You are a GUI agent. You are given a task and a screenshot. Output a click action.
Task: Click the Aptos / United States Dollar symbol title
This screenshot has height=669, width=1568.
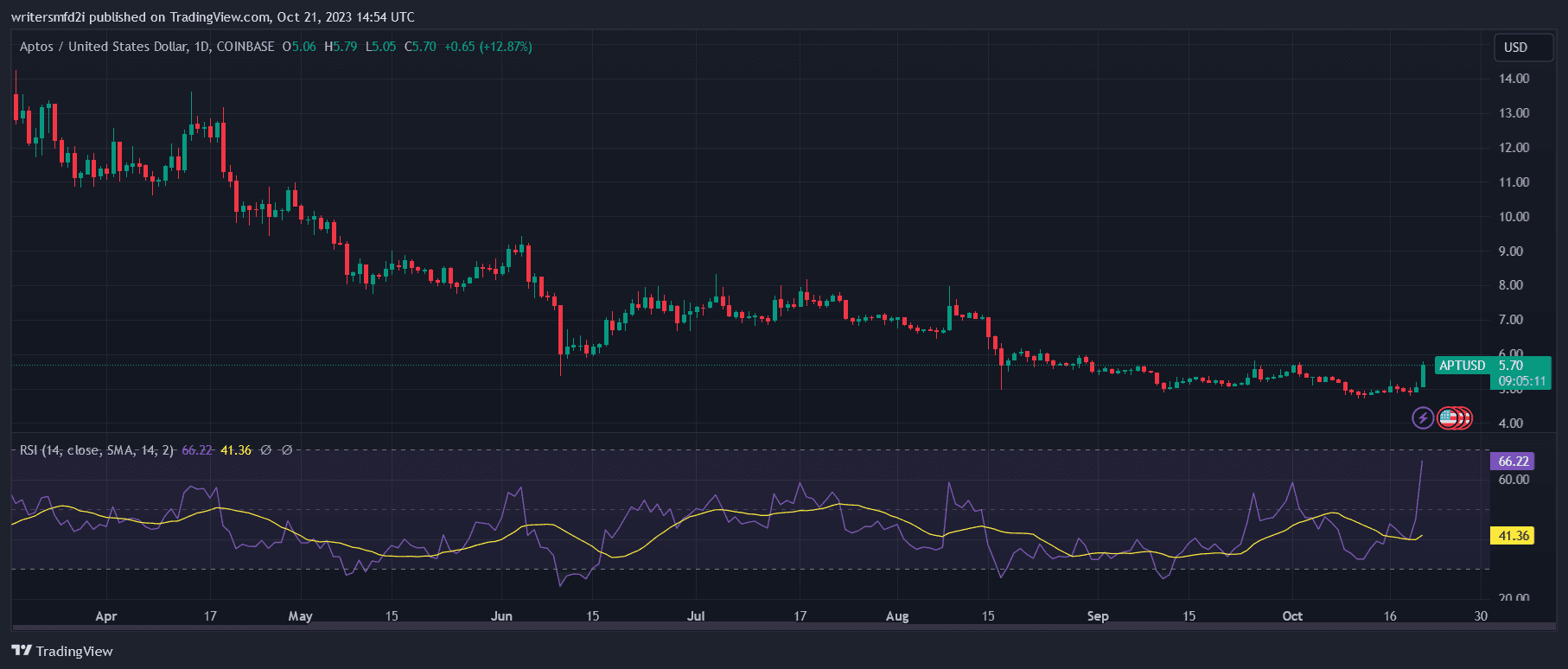click(x=103, y=47)
